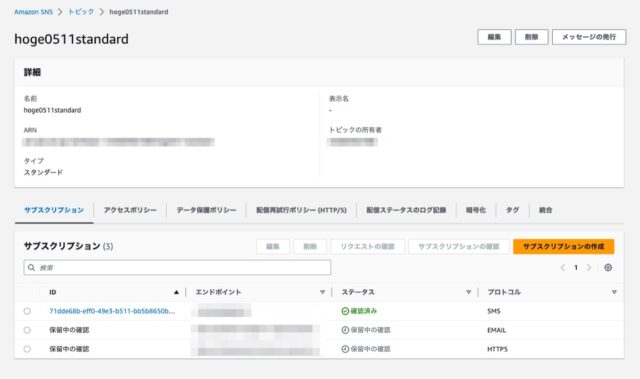Click プロトコル column header
Image resolution: width=640 pixels, height=379 pixels.
[x=504, y=292]
